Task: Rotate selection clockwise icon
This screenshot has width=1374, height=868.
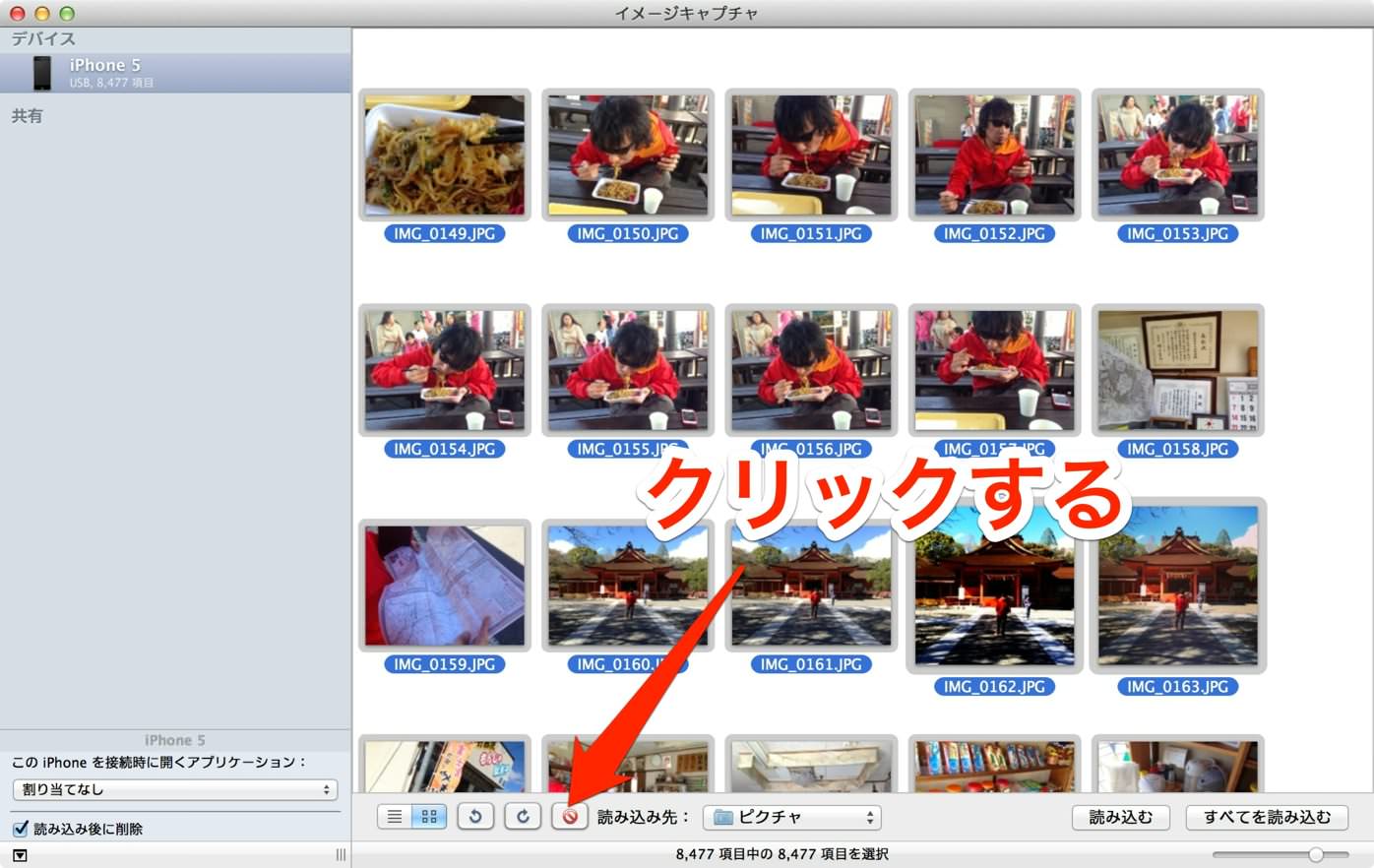Action: point(523,817)
